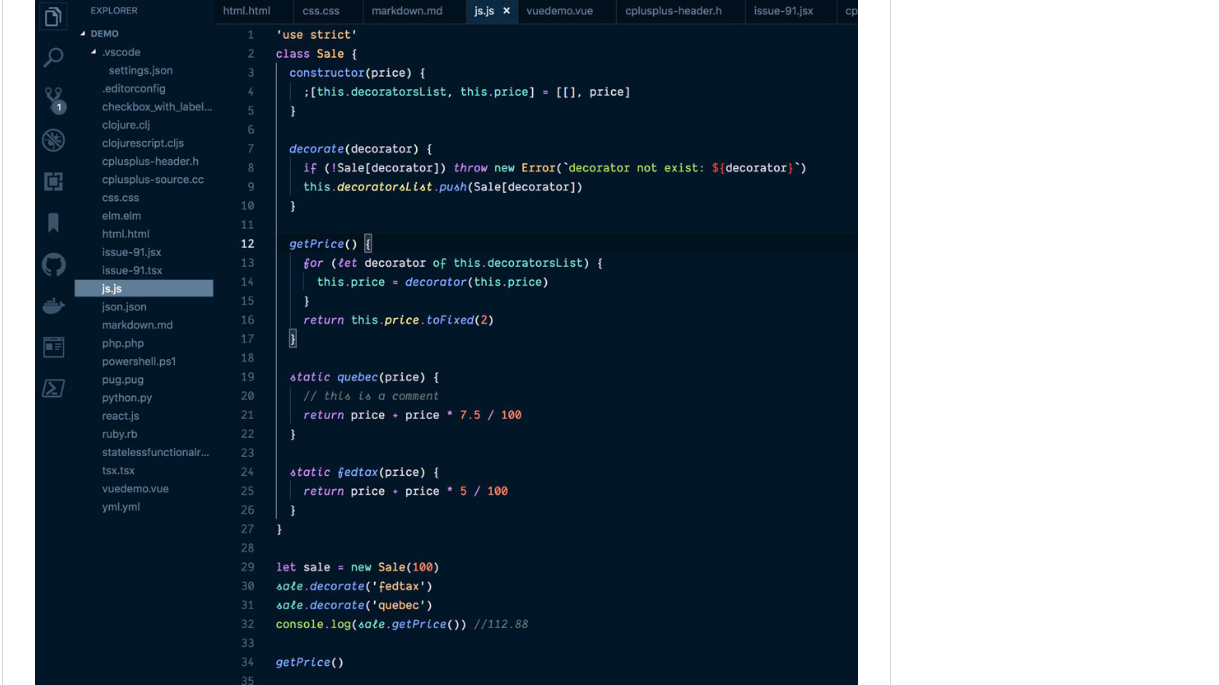
Task: Open the Search view icon
Action: tap(53, 58)
